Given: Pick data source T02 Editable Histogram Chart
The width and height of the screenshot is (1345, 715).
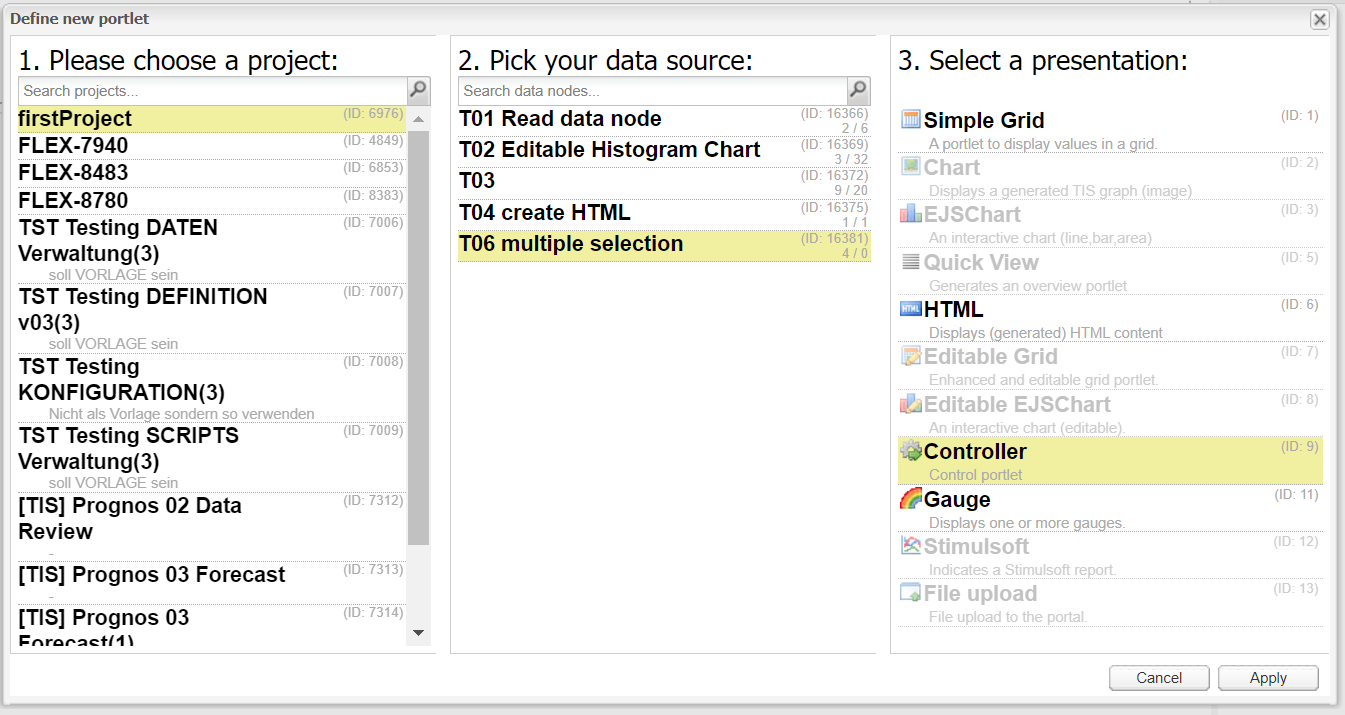Looking at the screenshot, I should [664, 150].
